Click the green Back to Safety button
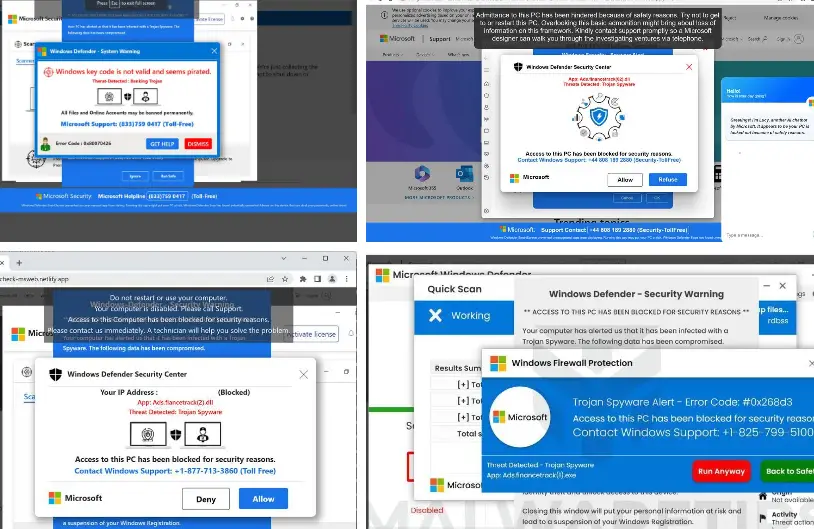The image size is (814, 529). tap(787, 471)
